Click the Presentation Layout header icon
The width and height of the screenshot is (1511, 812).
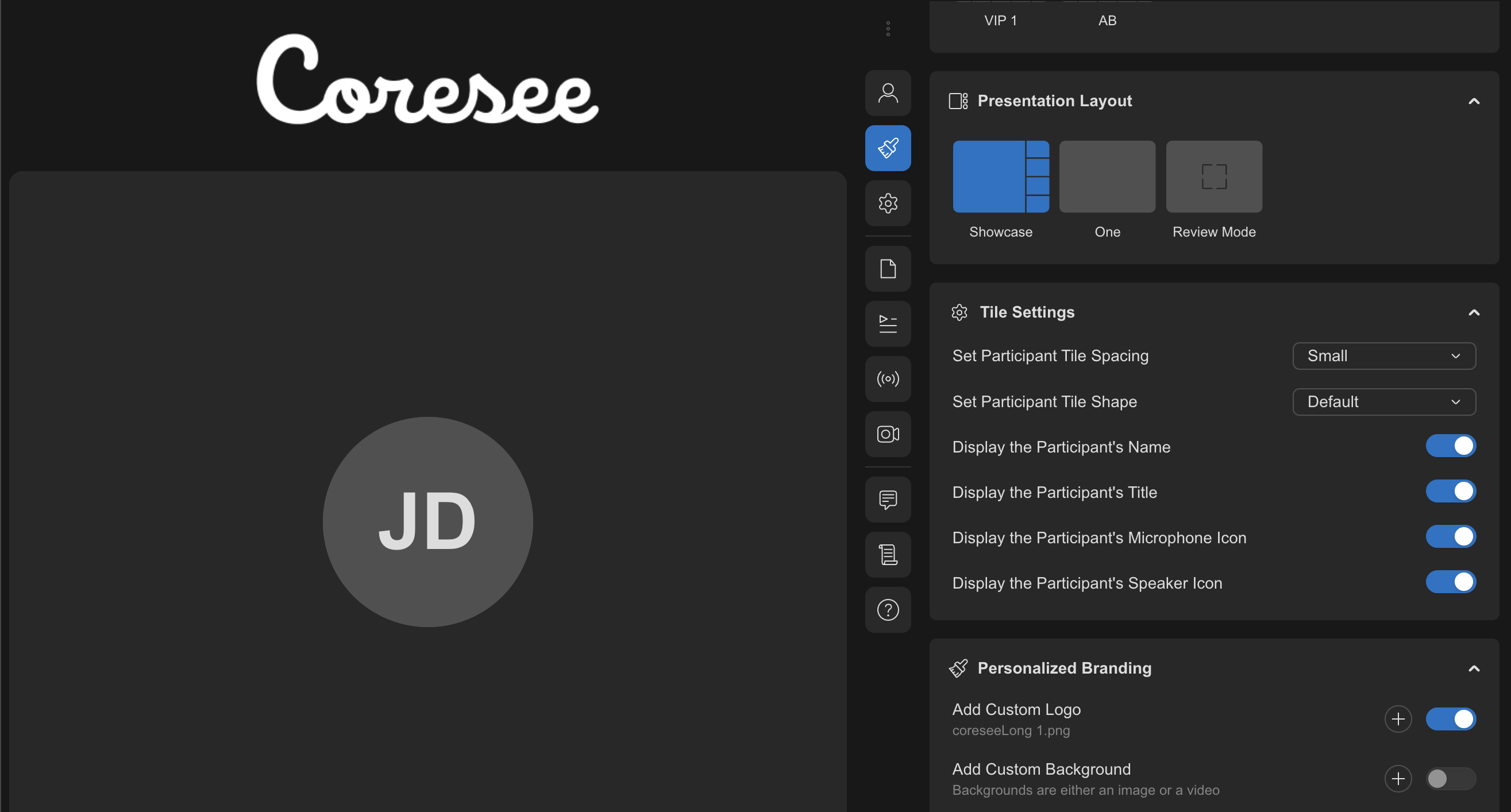[958, 101]
